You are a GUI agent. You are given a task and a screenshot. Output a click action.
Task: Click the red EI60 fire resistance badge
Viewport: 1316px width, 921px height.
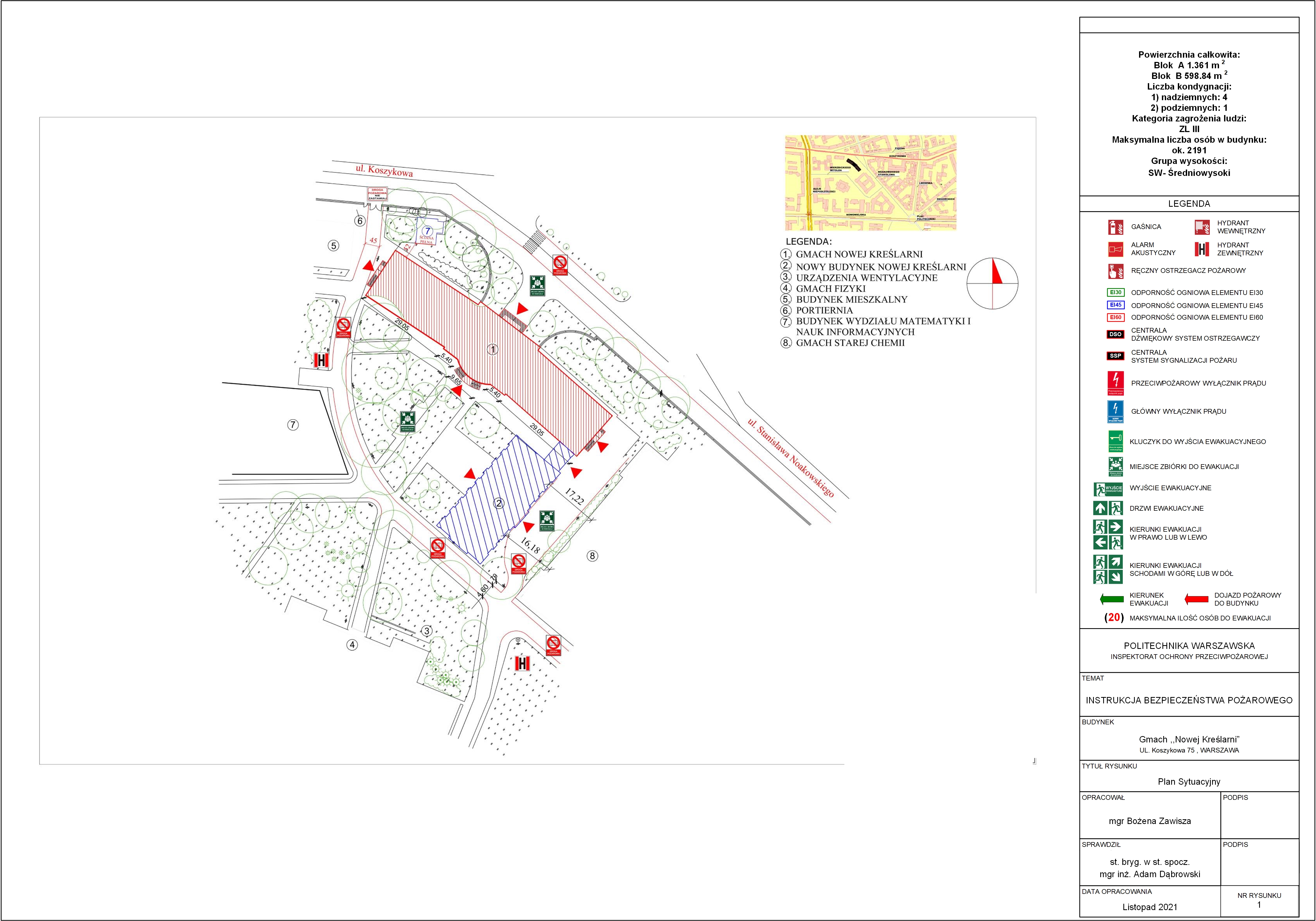[1115, 317]
